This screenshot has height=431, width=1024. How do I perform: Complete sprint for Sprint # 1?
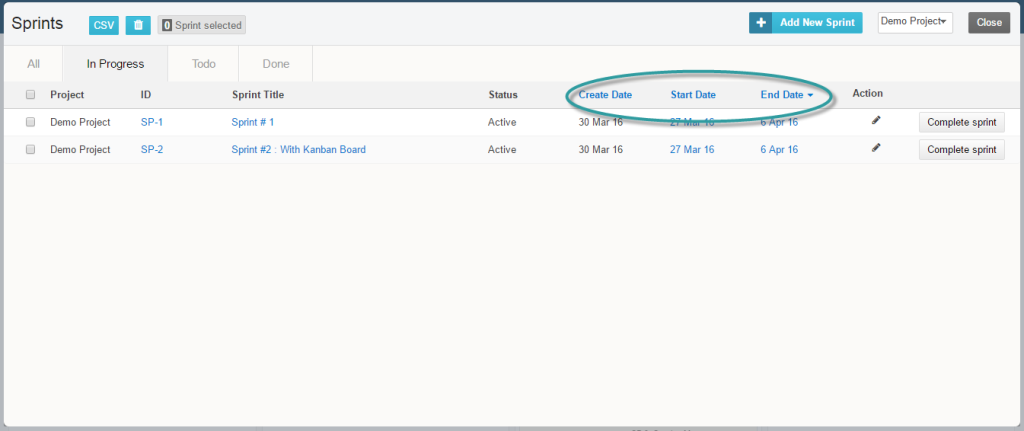[x=961, y=122]
